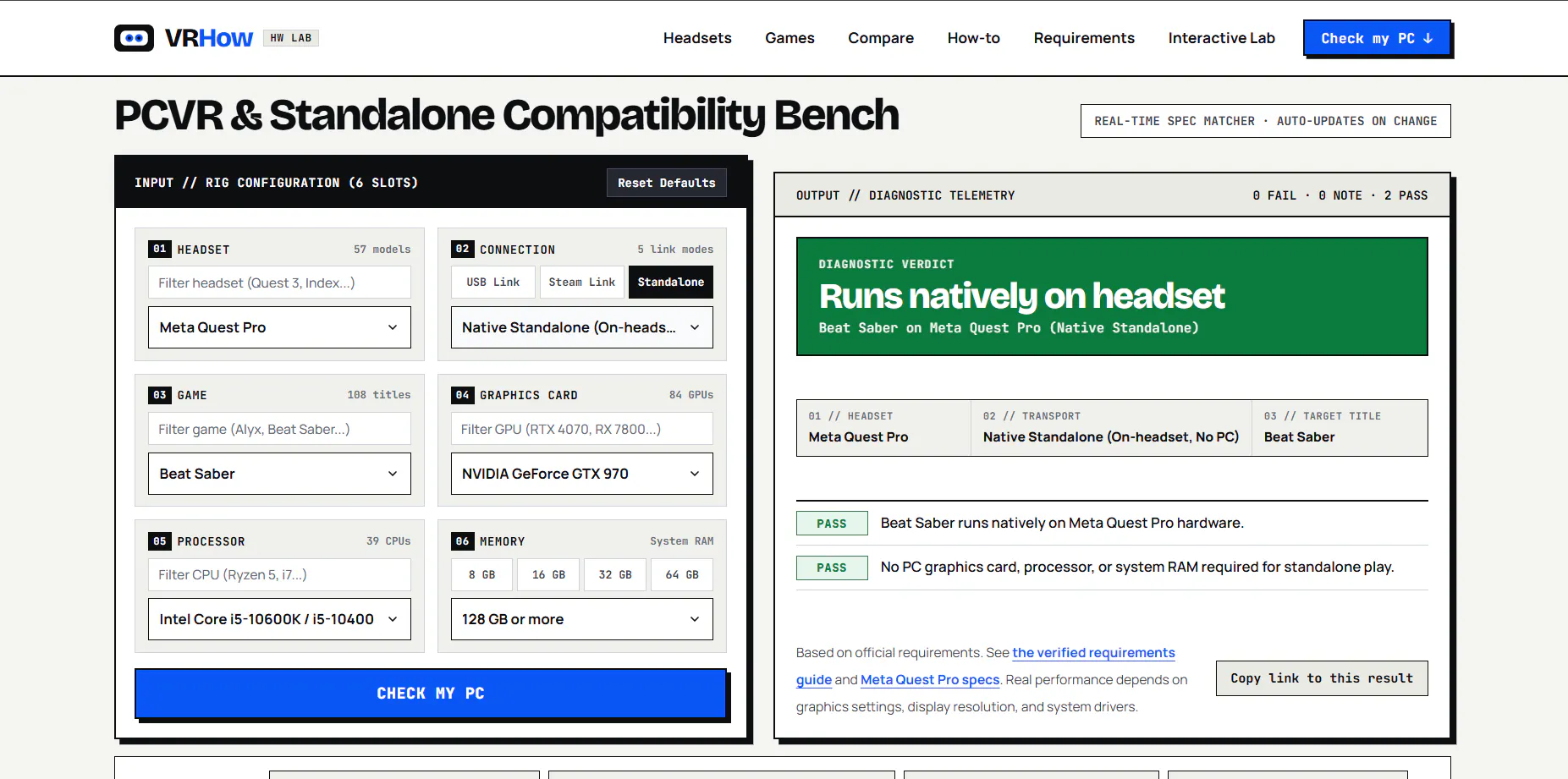Choose 16 GB memory preset
1568x779 pixels.
548,574
